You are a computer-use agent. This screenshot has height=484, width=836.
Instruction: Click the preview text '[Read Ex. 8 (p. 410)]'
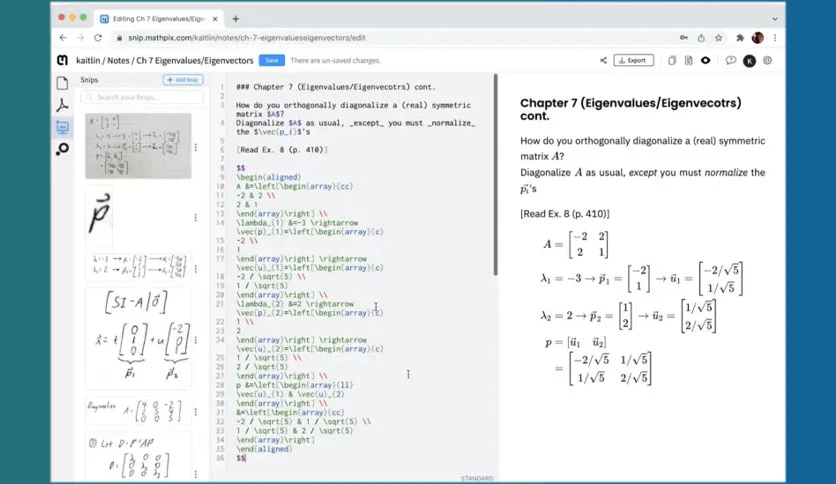[x=565, y=213]
